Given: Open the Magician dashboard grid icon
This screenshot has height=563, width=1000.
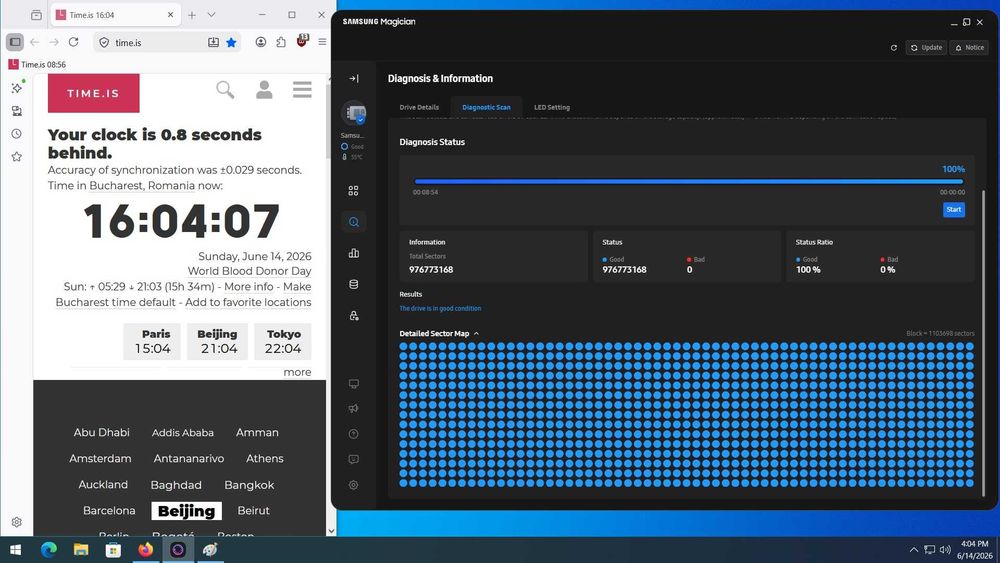Looking at the screenshot, I should pos(353,191).
